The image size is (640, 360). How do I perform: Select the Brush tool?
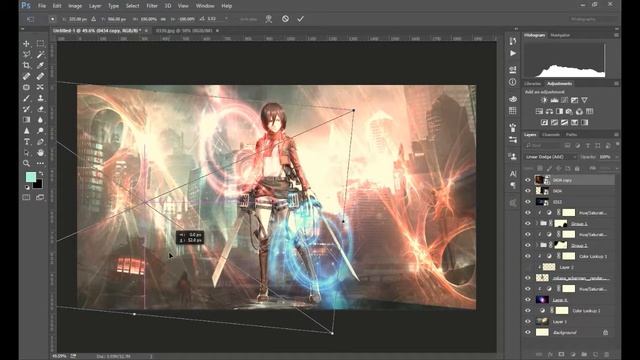point(27,98)
